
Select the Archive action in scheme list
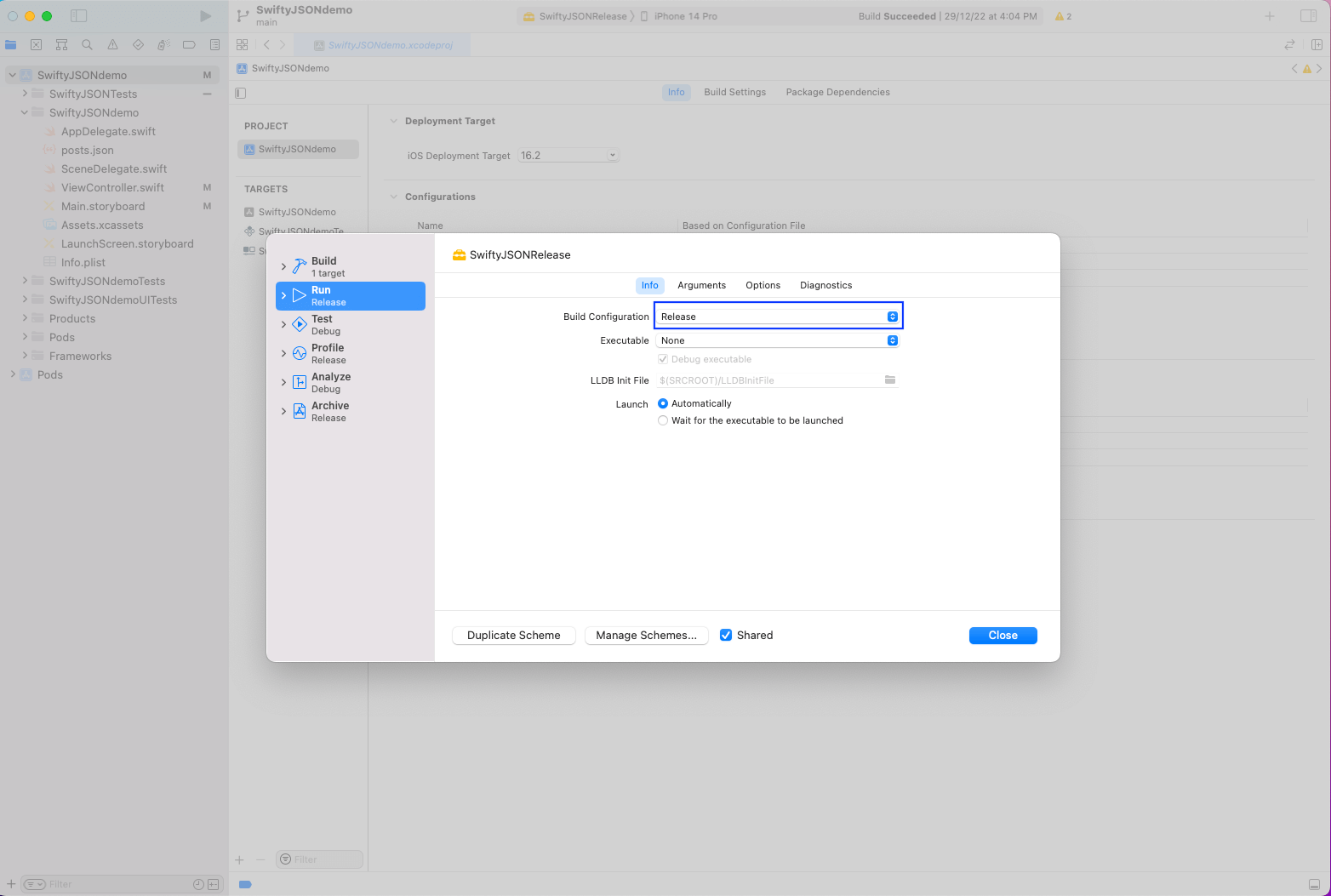point(329,411)
